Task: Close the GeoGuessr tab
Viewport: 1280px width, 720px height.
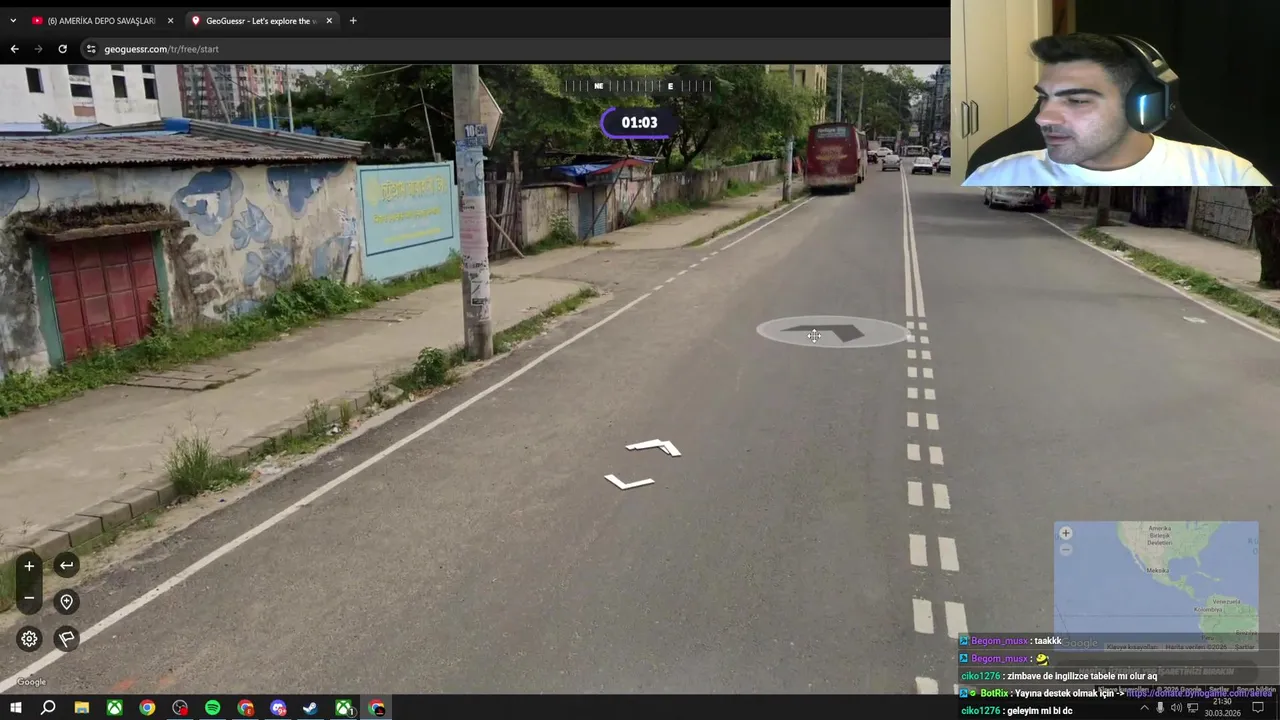Action: (329, 21)
